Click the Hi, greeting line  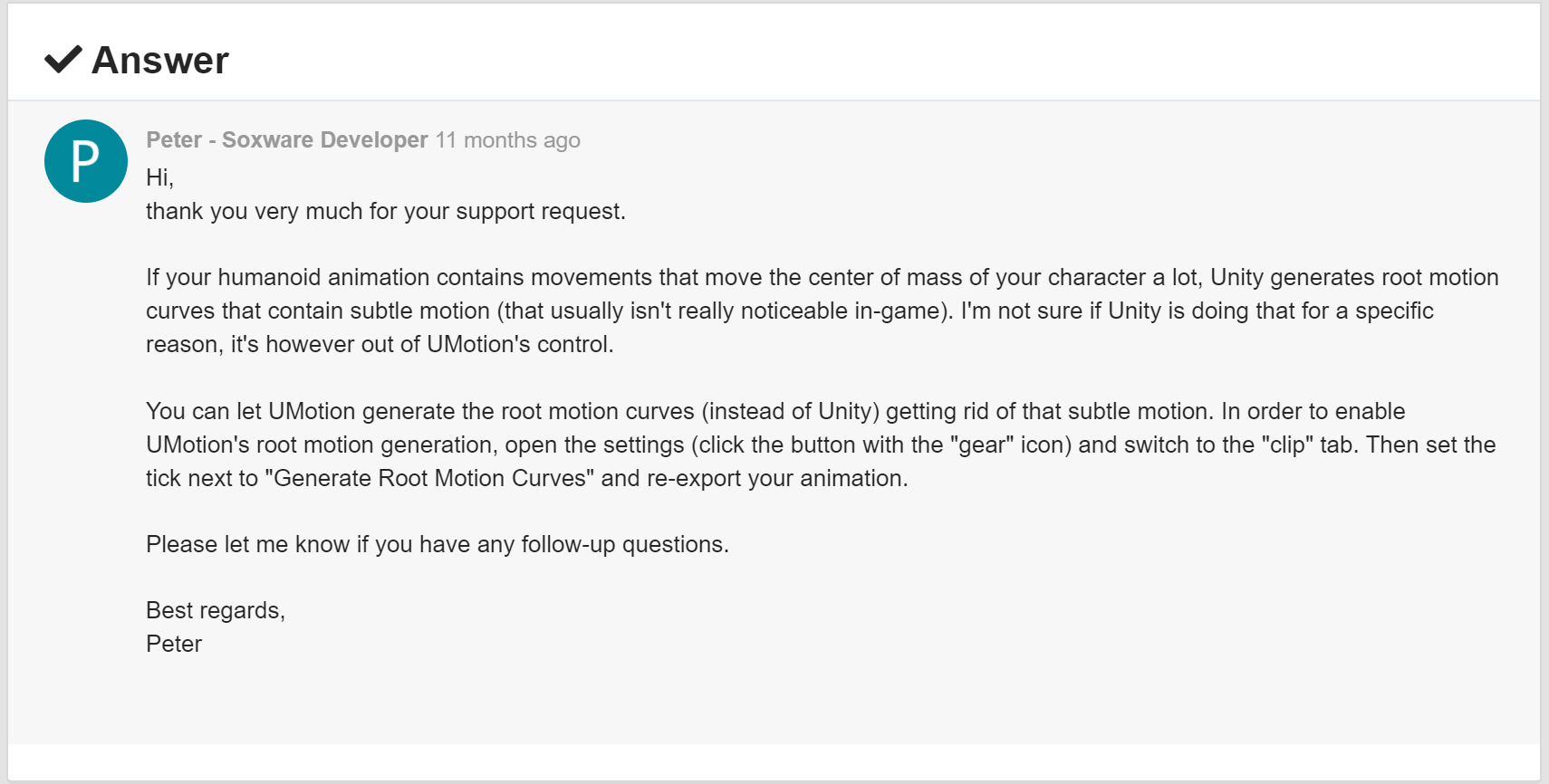(x=159, y=177)
